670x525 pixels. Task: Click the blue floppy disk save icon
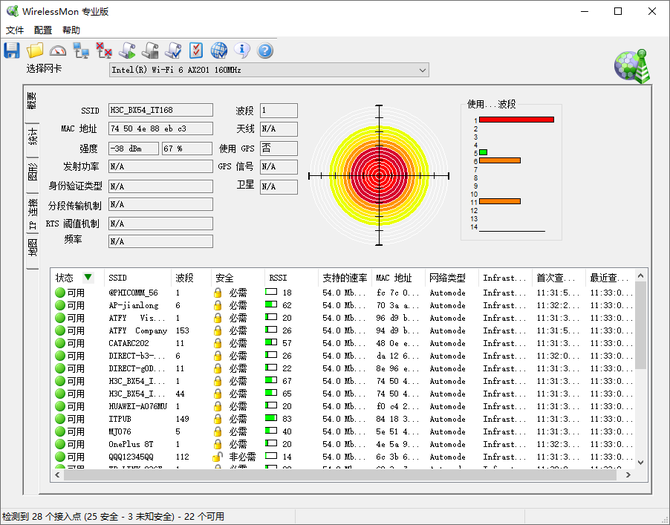[x=12, y=50]
